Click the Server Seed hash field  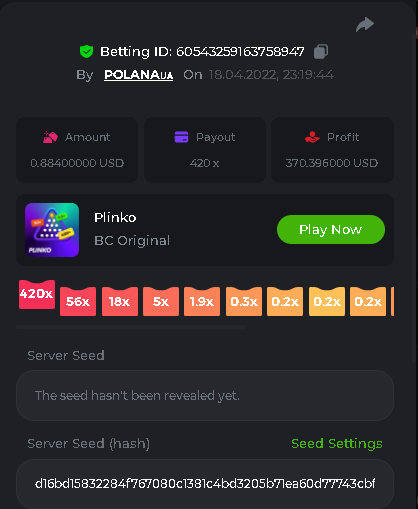(x=205, y=483)
